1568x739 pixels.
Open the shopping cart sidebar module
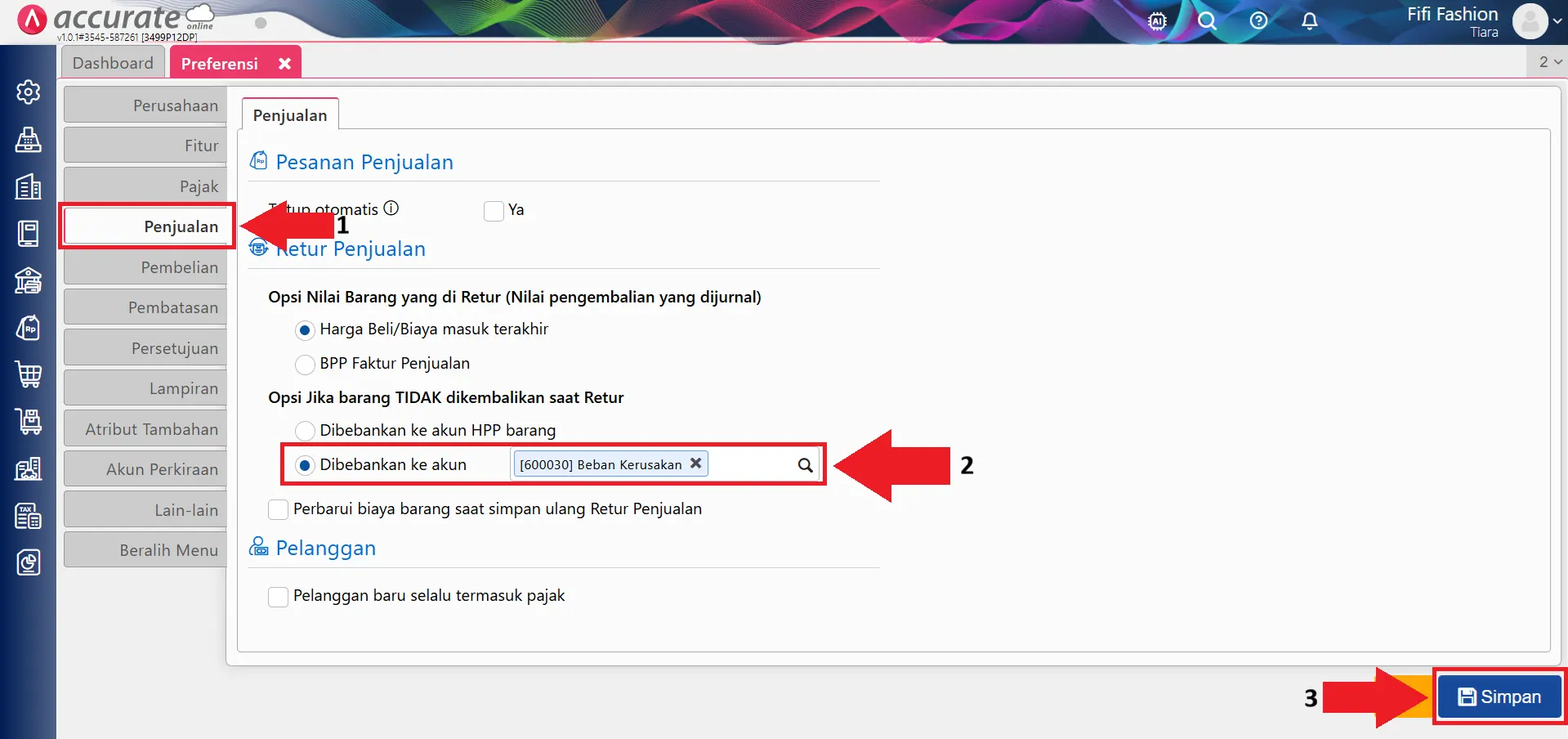tap(29, 374)
